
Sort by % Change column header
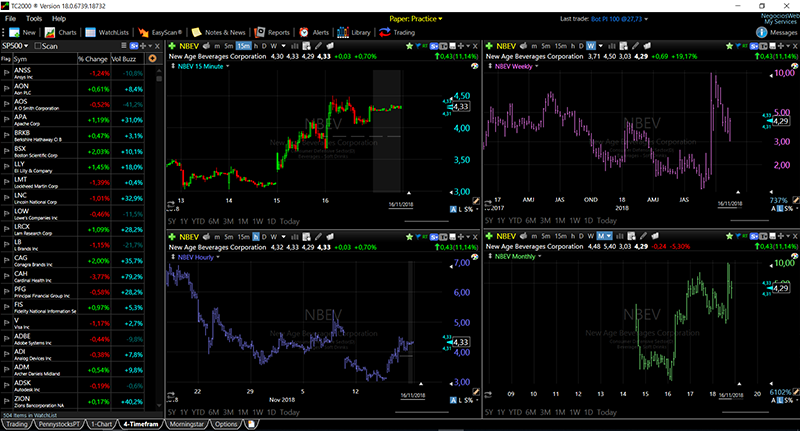click(93, 59)
